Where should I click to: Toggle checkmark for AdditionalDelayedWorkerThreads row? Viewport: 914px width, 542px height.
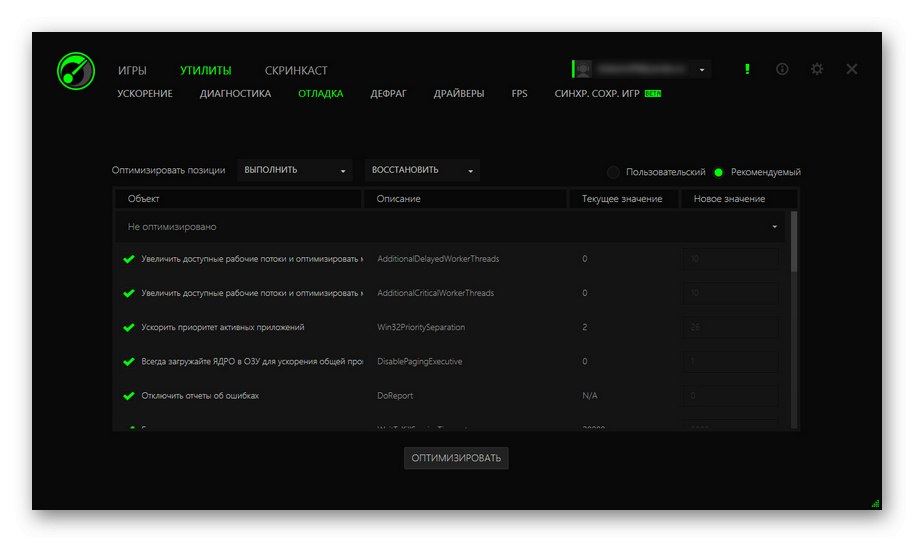coord(129,259)
